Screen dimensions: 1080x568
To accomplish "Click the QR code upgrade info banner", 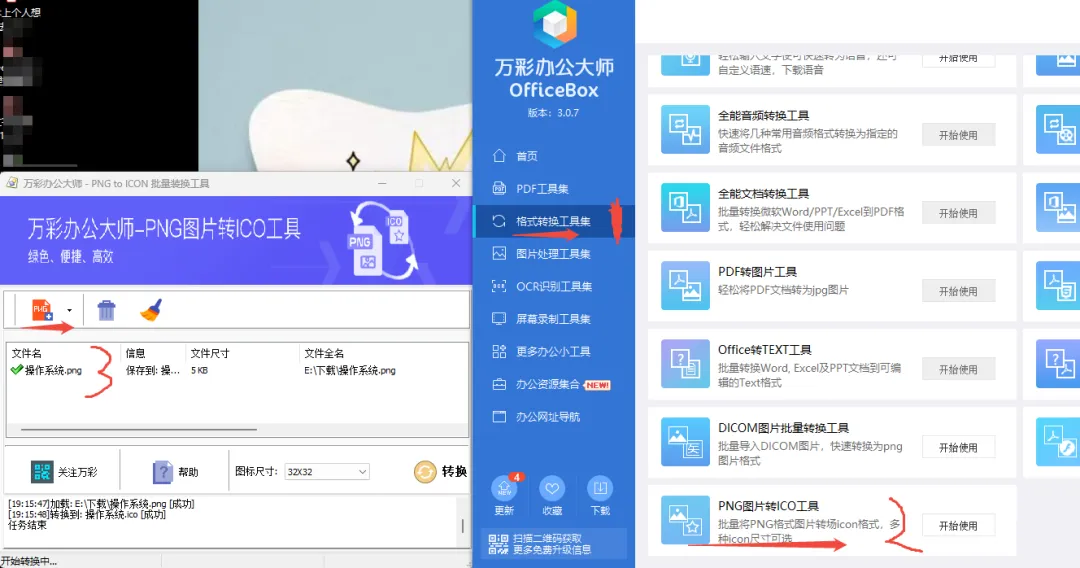I will pyautogui.click(x=554, y=544).
